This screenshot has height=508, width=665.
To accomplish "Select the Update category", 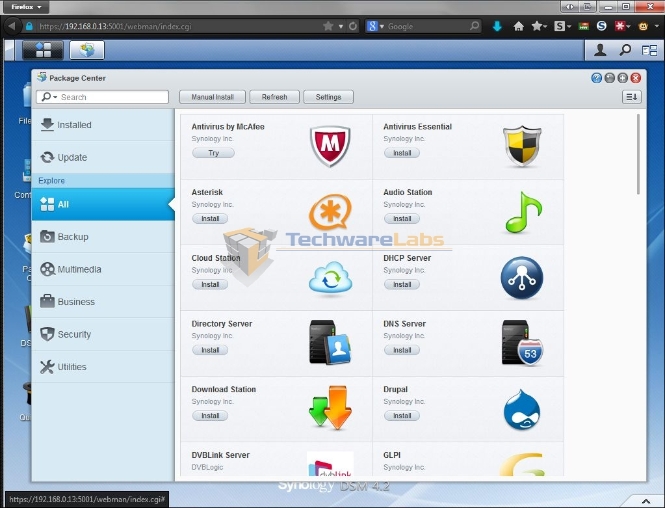I will pos(103,157).
